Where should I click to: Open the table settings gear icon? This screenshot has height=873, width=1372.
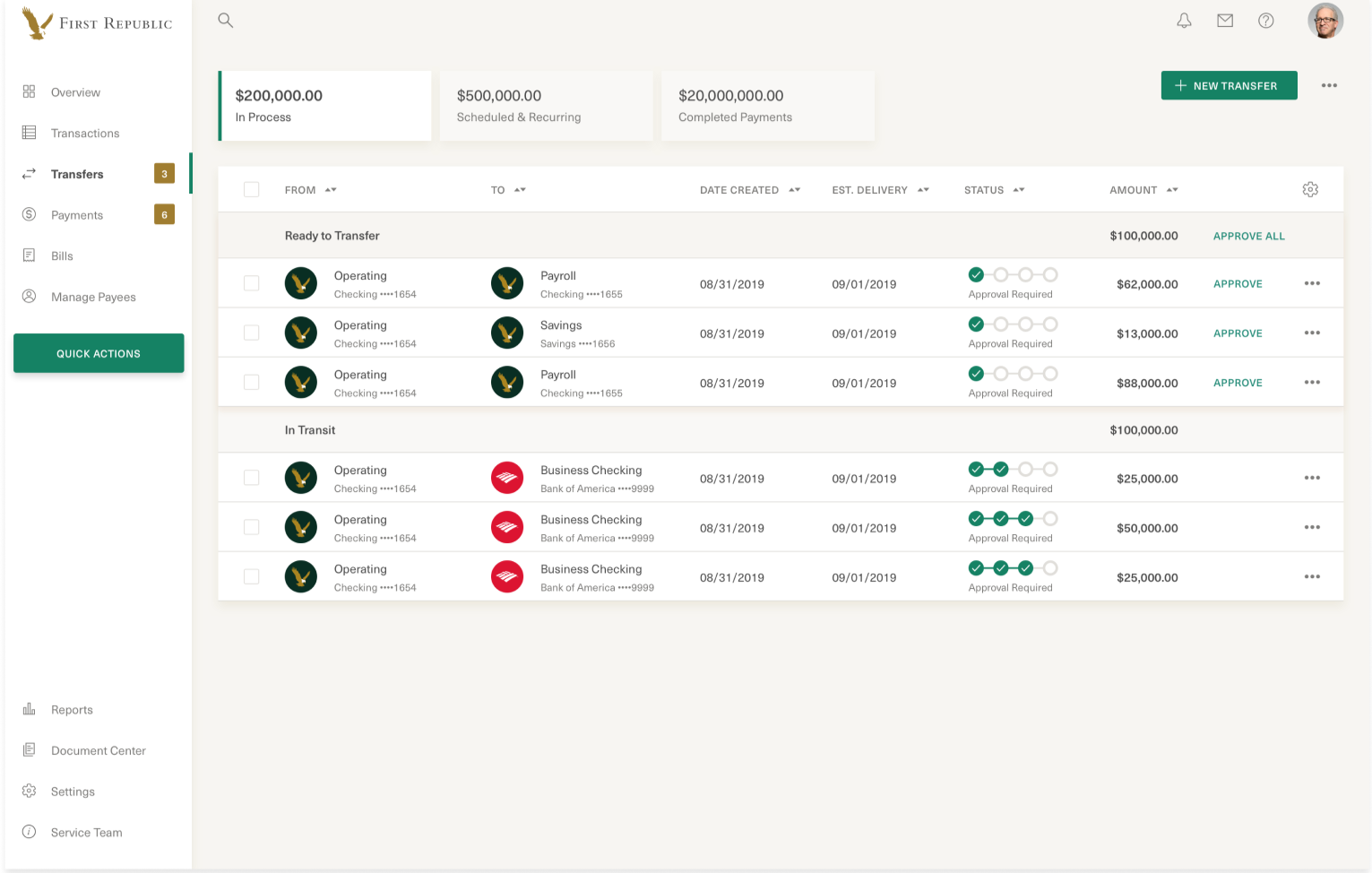(1310, 189)
